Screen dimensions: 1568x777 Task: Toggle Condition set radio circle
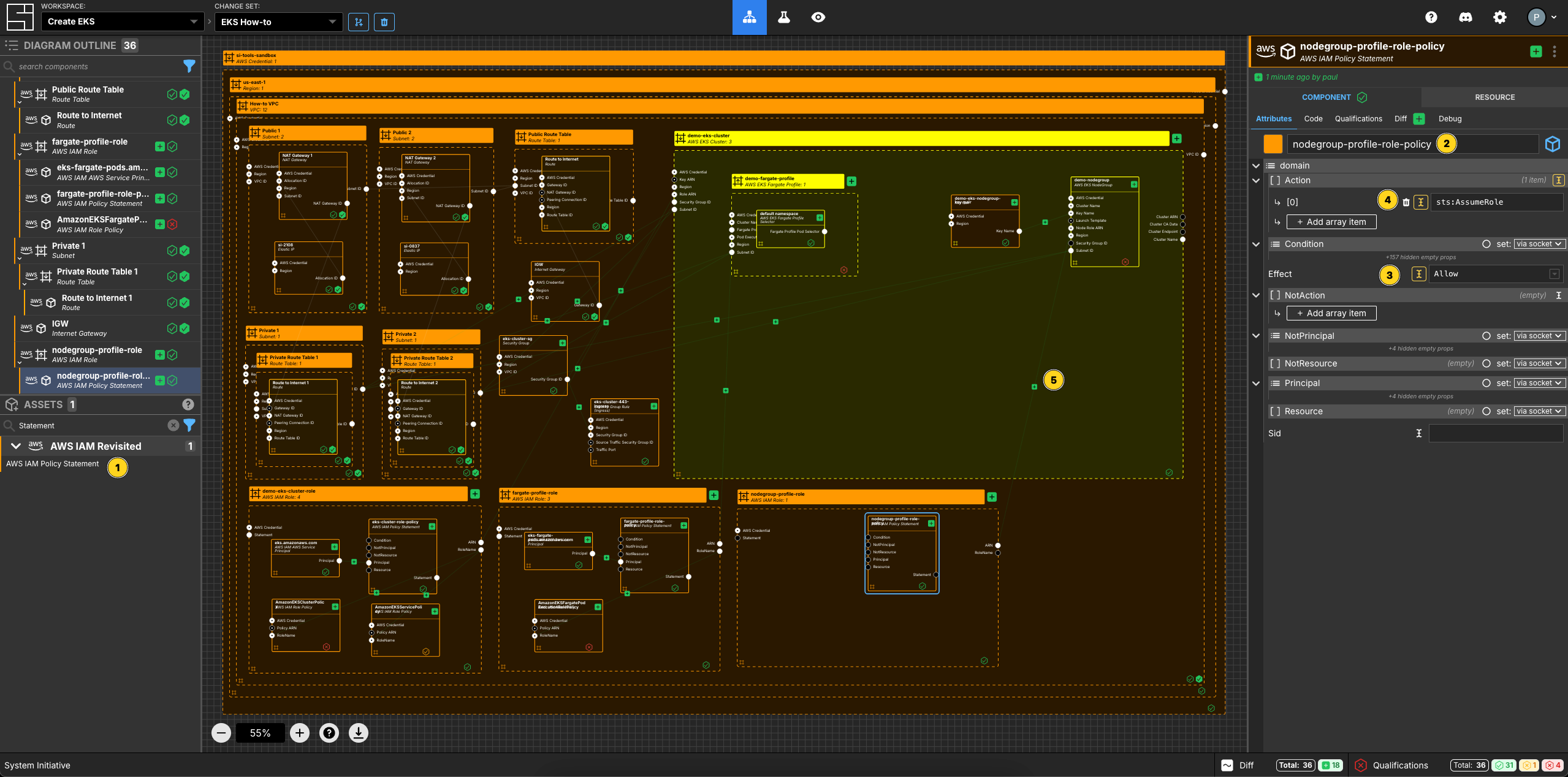(x=1486, y=244)
